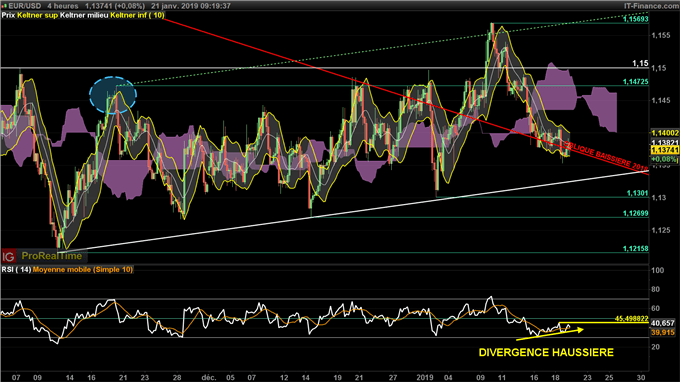680x382 pixels.
Task: Click the '04' date axis marker
Action: 448,378
